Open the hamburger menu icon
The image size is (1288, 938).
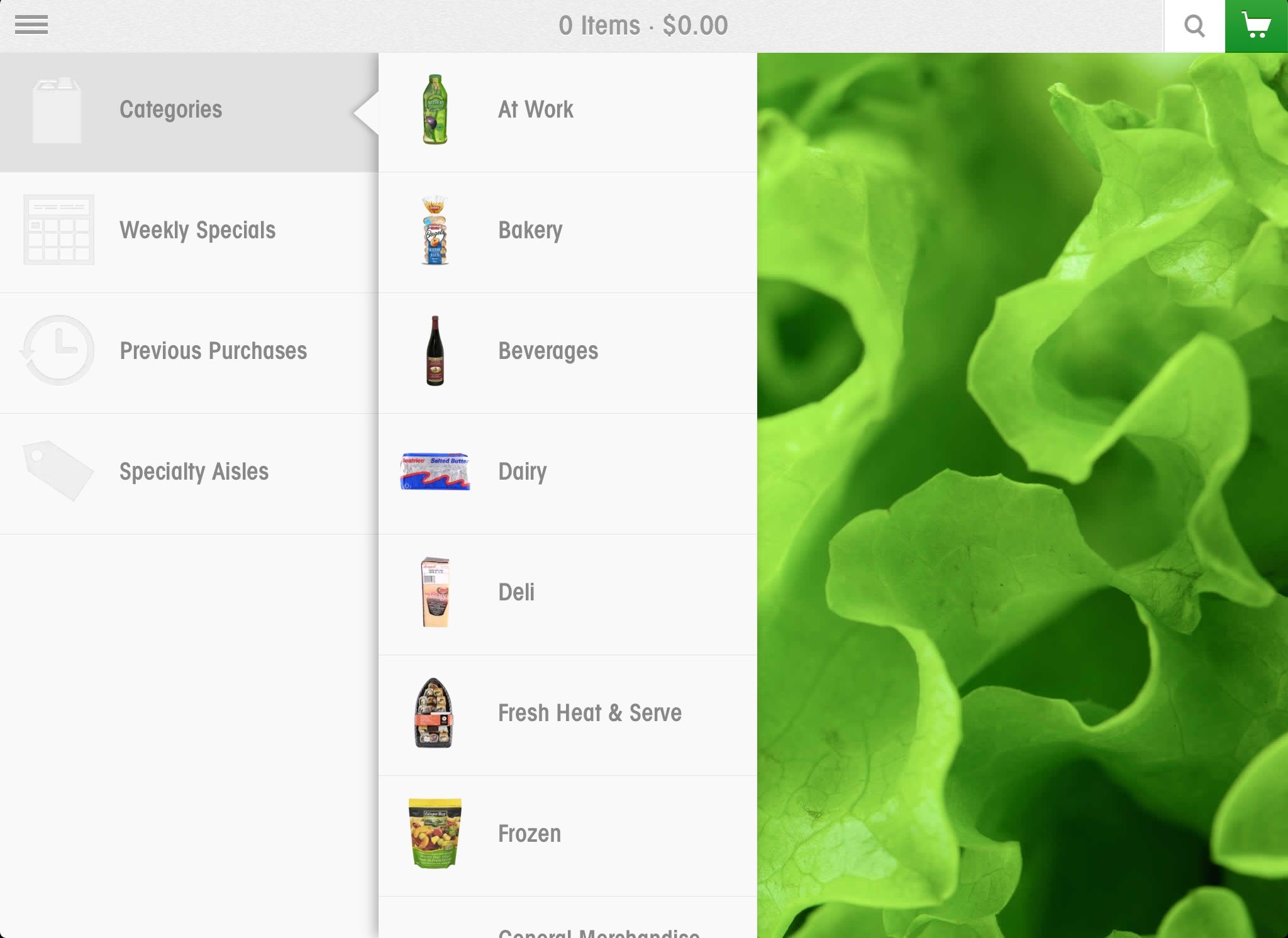click(x=31, y=25)
